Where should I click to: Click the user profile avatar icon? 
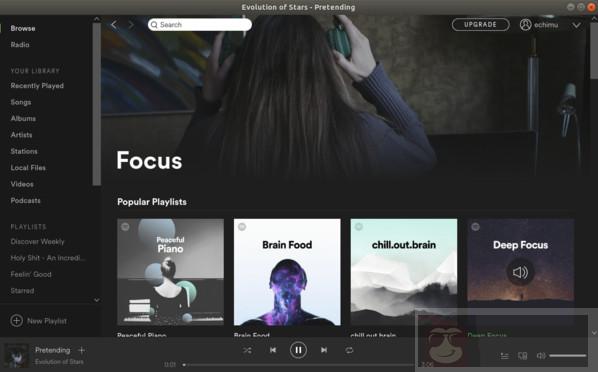tap(525, 25)
